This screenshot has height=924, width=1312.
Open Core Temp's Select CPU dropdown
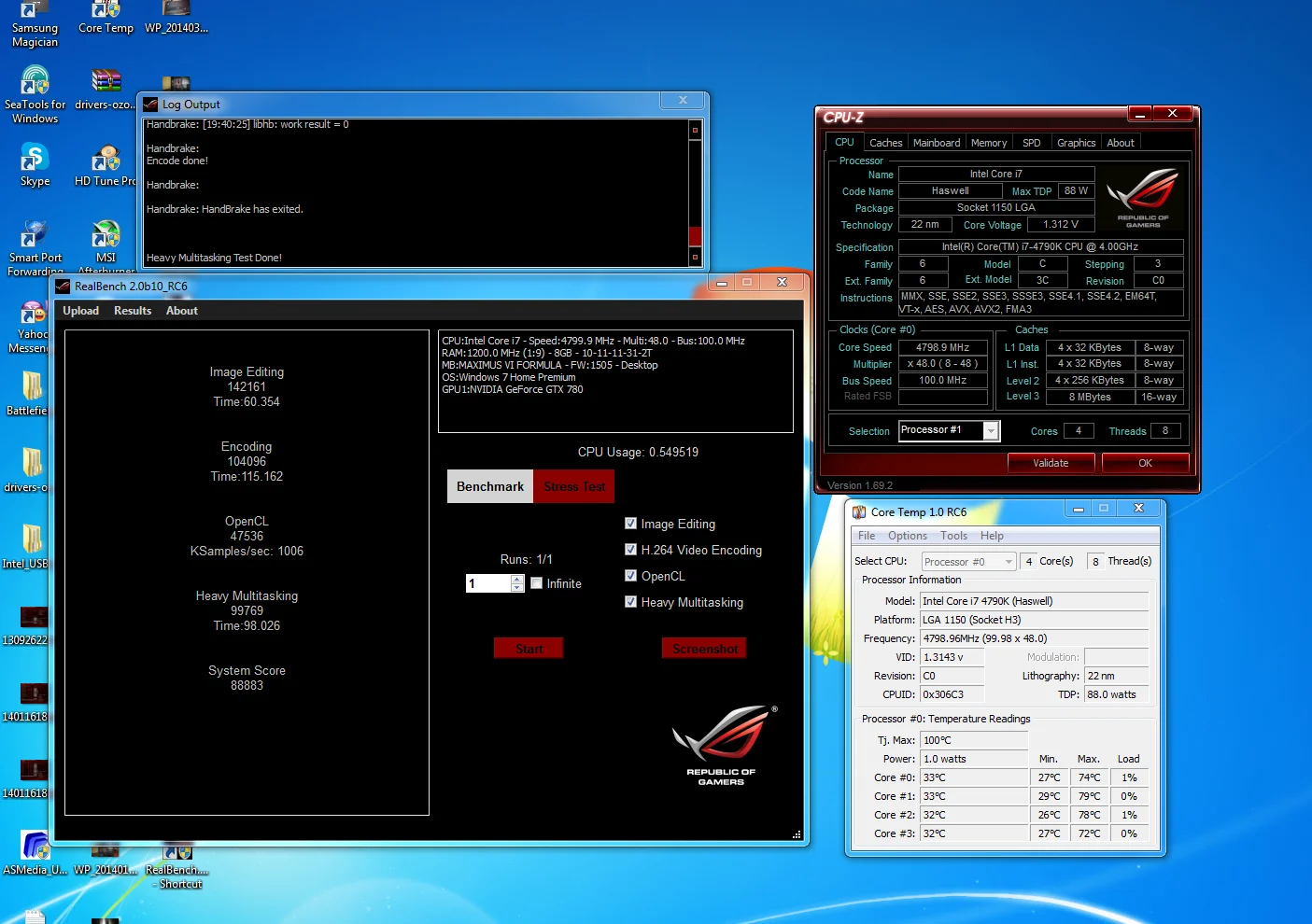pos(968,562)
